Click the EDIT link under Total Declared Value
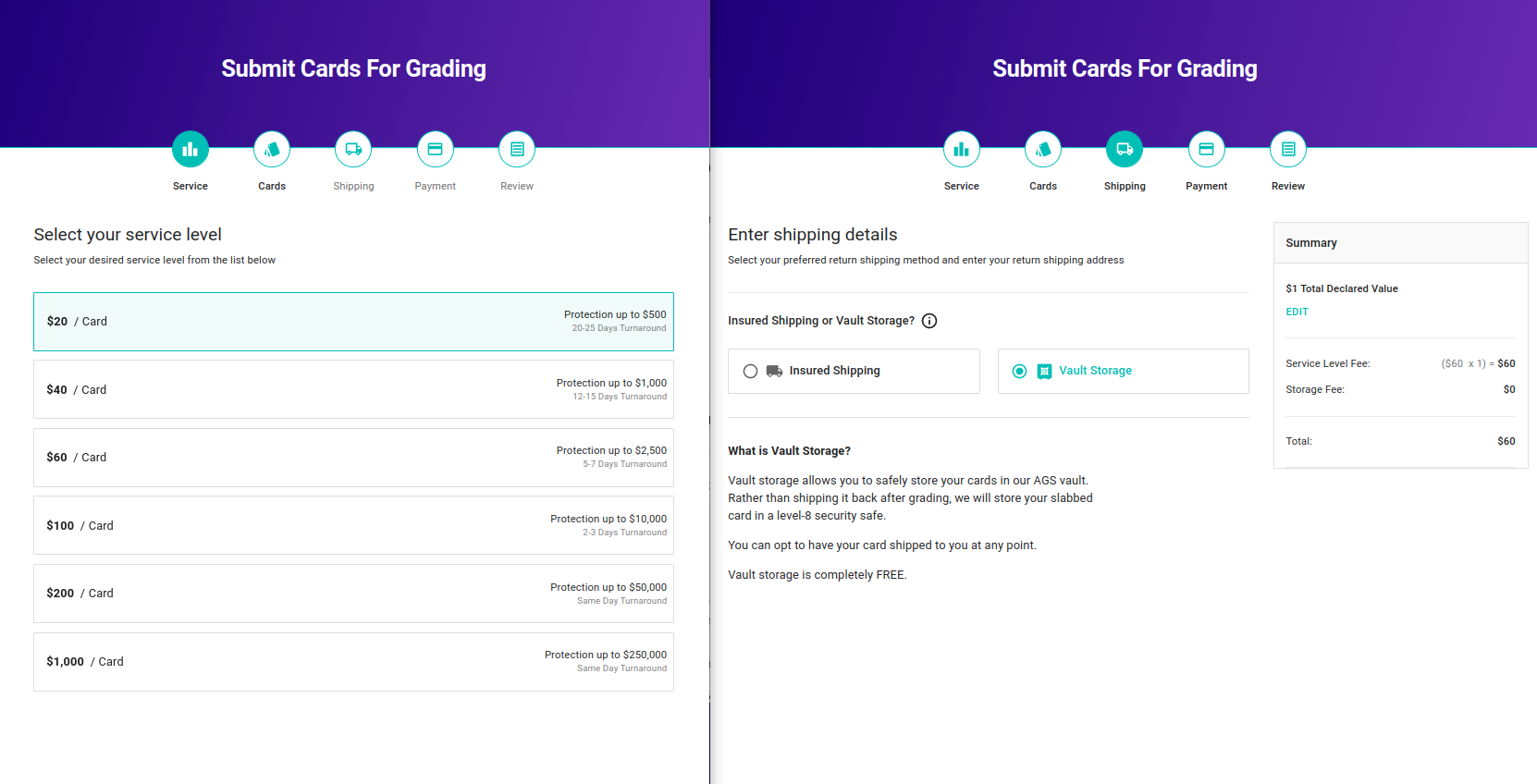Viewport: 1537px width, 784px height. 1297,312
